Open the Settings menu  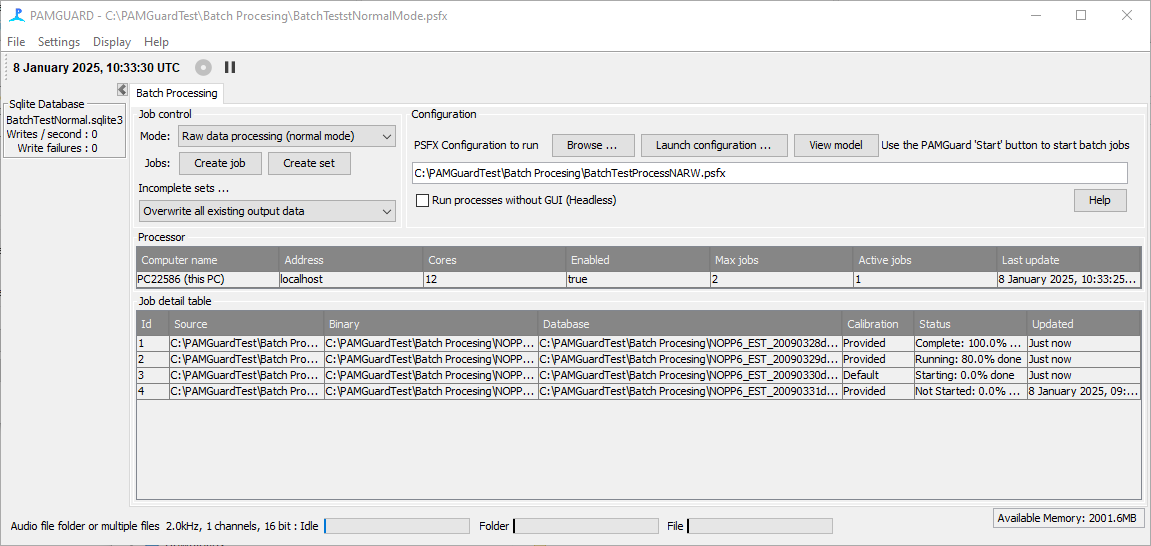pyautogui.click(x=59, y=42)
